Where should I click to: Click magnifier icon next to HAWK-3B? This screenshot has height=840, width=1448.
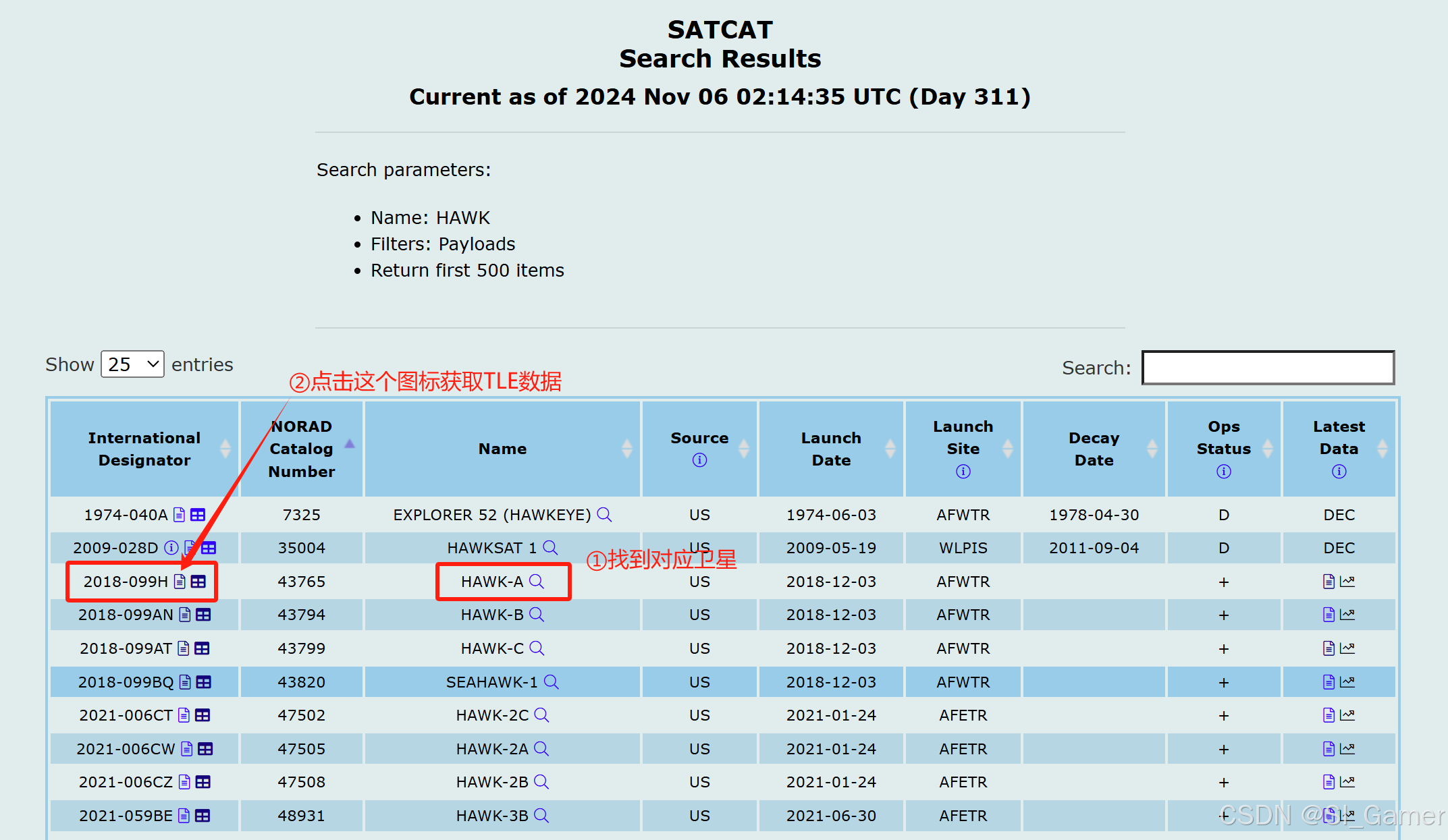(x=541, y=815)
